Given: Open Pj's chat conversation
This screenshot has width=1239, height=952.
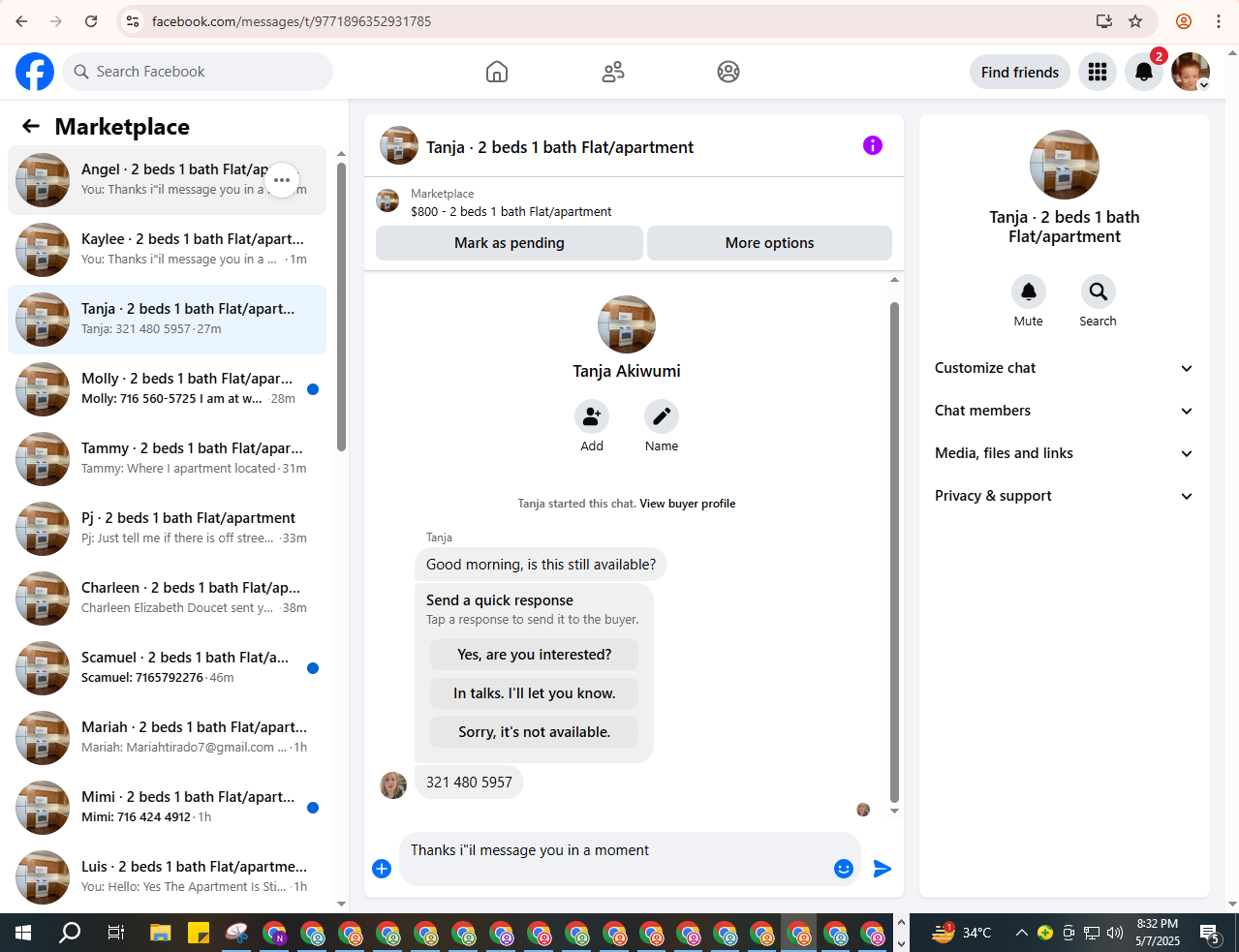Looking at the screenshot, I should (x=167, y=529).
